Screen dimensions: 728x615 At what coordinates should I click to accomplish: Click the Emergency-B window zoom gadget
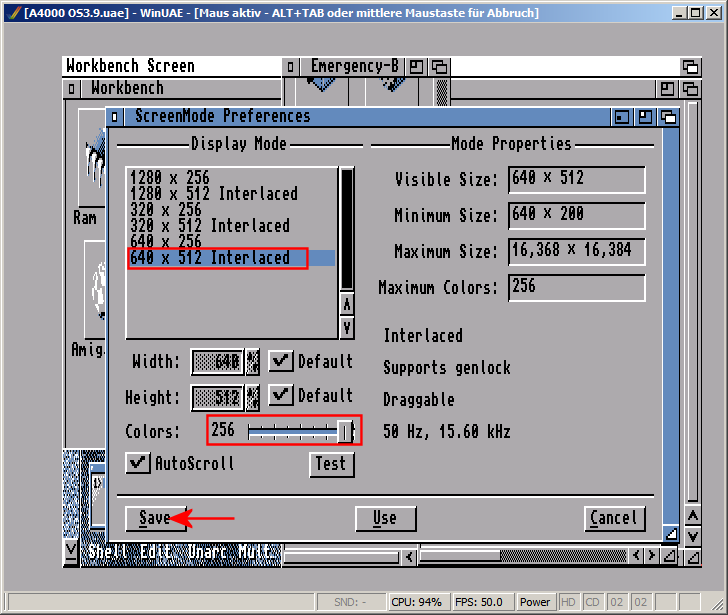pyautogui.click(x=416, y=67)
